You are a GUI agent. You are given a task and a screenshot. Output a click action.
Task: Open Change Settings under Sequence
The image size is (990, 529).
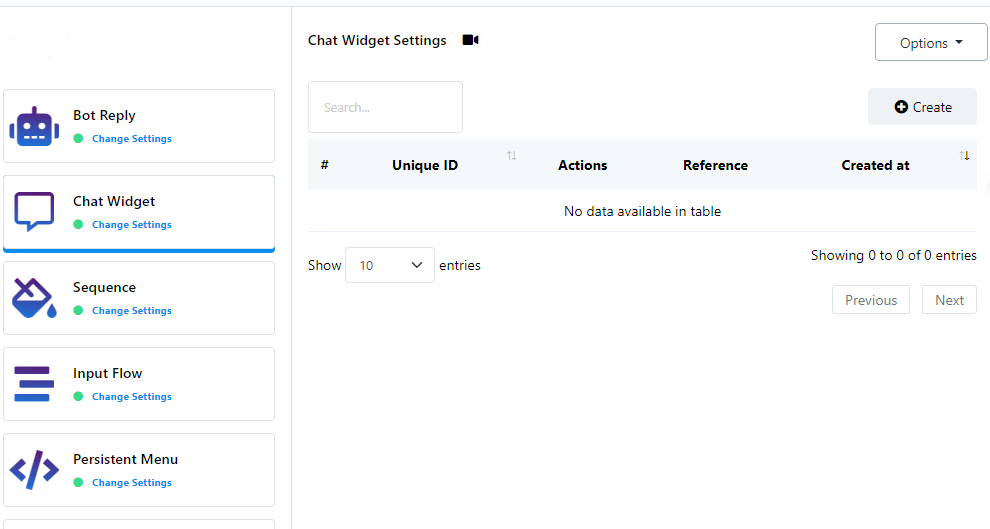pyautogui.click(x=131, y=311)
